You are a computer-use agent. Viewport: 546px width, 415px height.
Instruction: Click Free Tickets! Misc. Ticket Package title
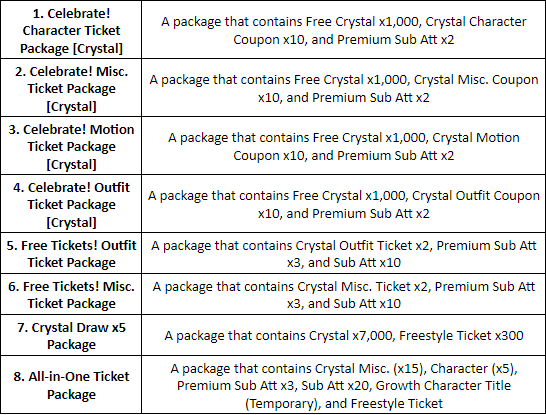point(71,295)
